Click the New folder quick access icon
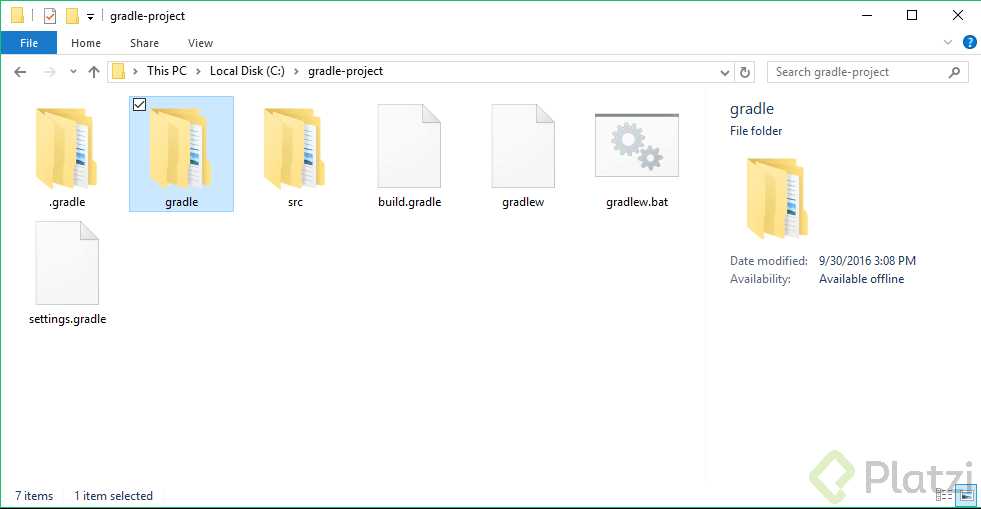This screenshot has height=509, width=981. [72, 16]
